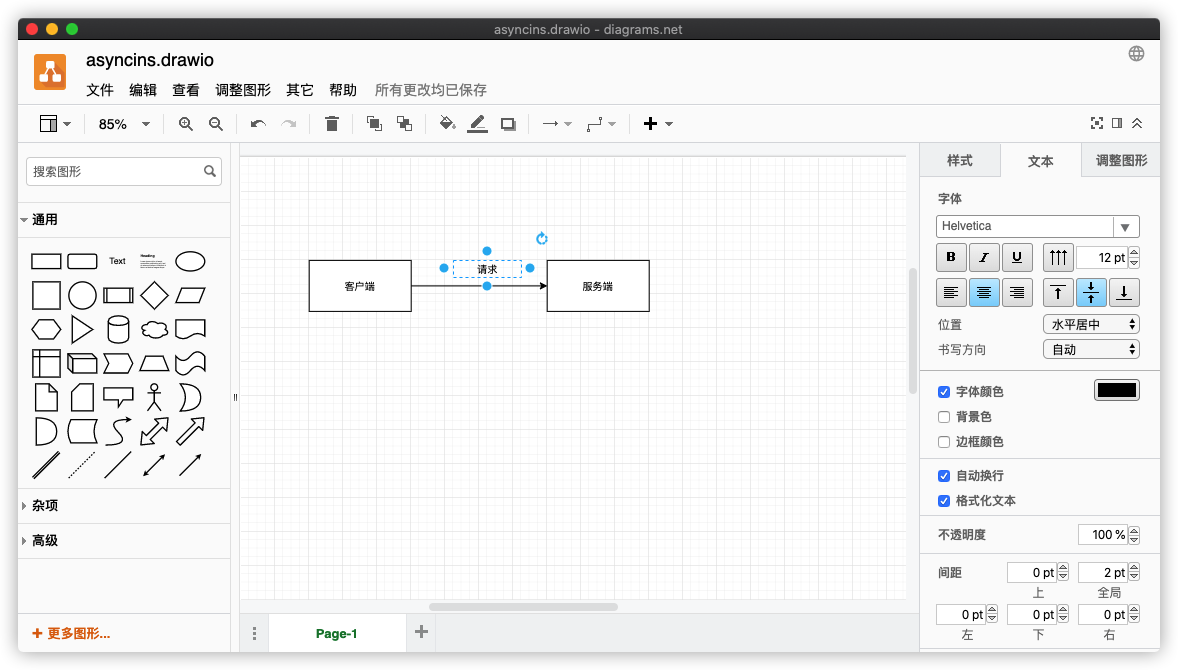The height and width of the screenshot is (670, 1178).
Task: Click the fill color bucket icon
Action: coord(447,124)
